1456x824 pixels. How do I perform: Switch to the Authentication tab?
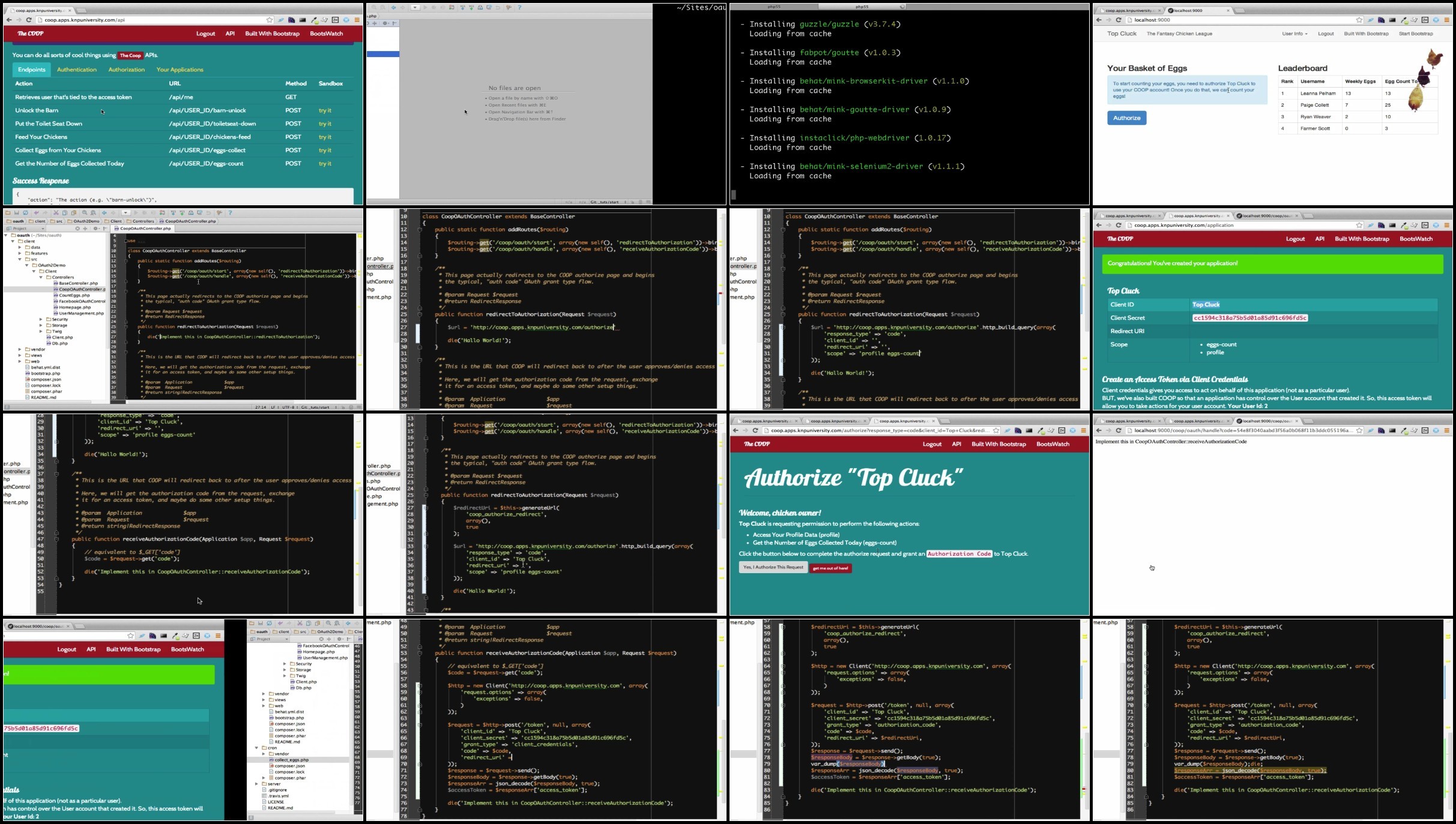tap(77, 70)
